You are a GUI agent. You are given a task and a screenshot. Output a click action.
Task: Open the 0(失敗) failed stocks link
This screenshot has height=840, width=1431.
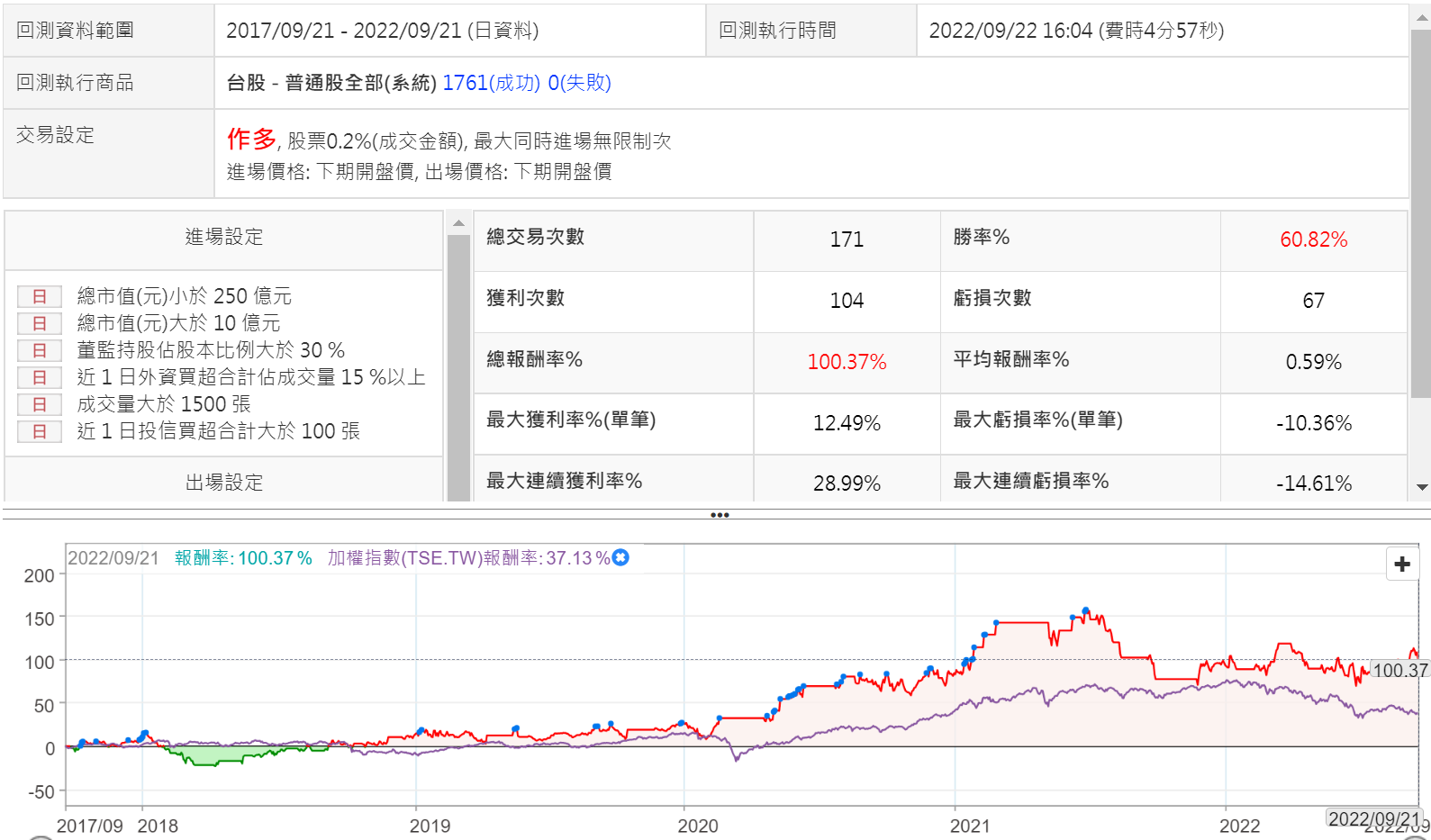579,83
